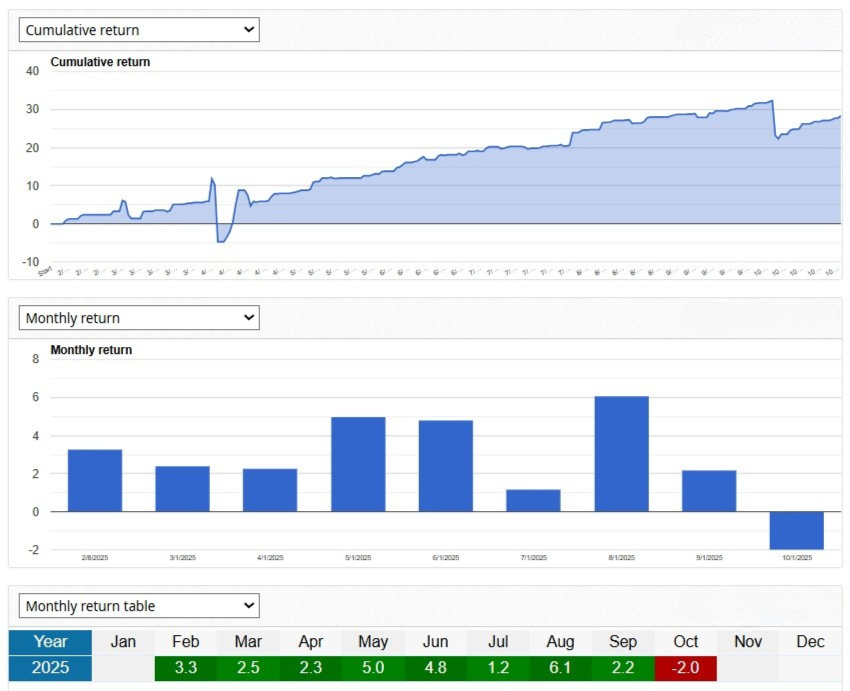Click the 5.0 May table cell
The width and height of the screenshot is (850, 691).
pyautogui.click(x=373, y=668)
